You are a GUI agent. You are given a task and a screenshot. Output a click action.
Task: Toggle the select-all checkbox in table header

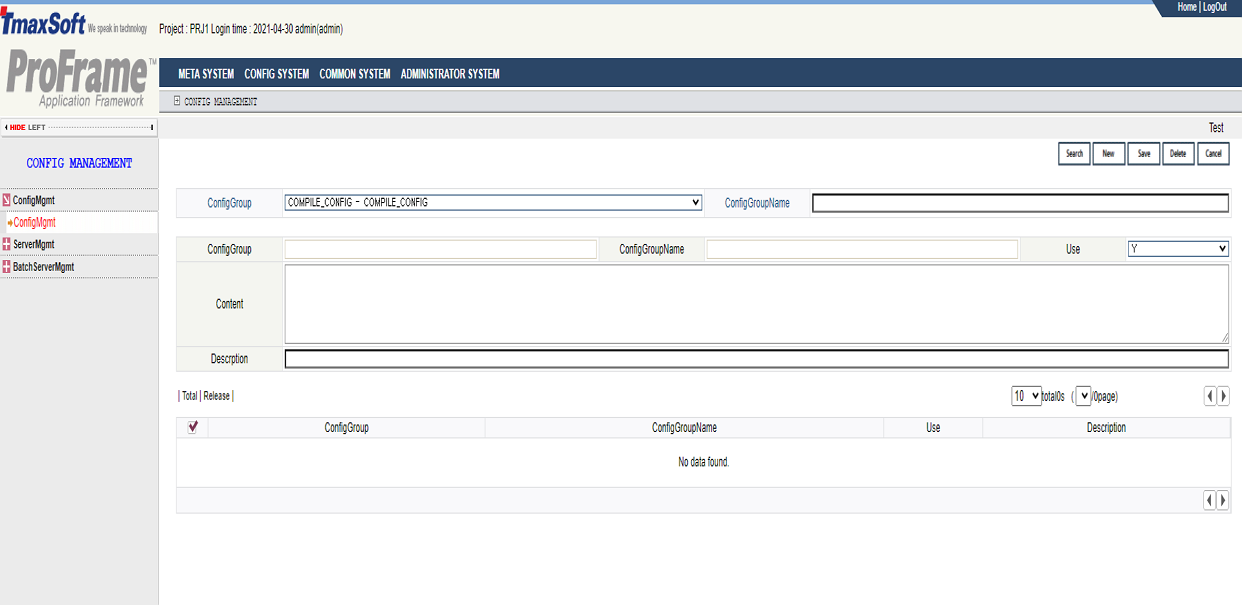click(x=193, y=427)
